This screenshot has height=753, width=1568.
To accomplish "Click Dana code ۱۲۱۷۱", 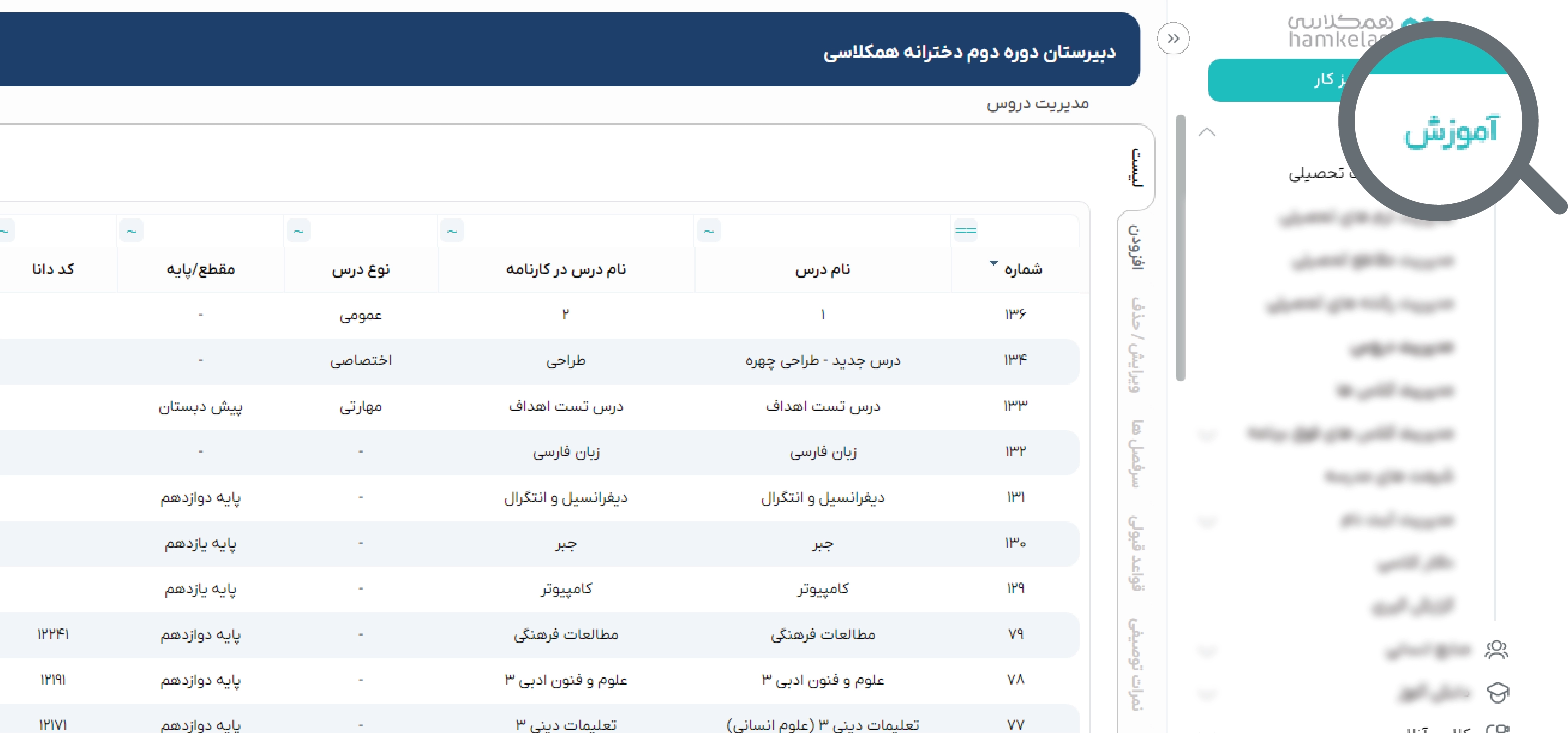I will coord(53,725).
